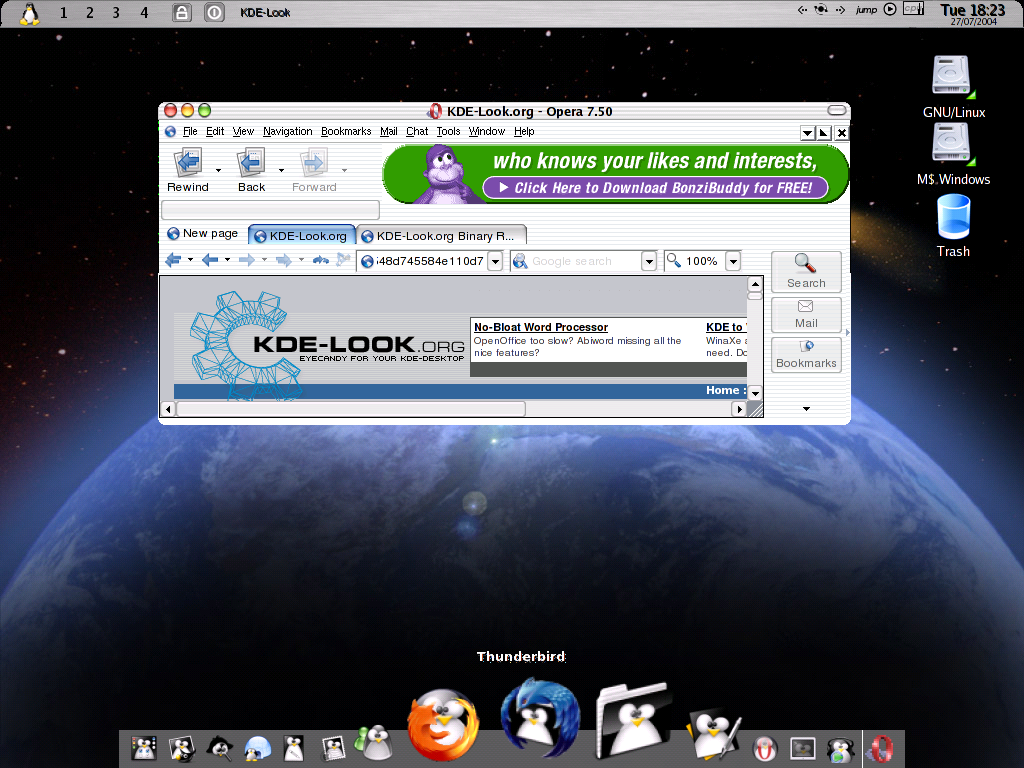
Task: Click the empty bar below navigation buttons
Action: (270, 210)
